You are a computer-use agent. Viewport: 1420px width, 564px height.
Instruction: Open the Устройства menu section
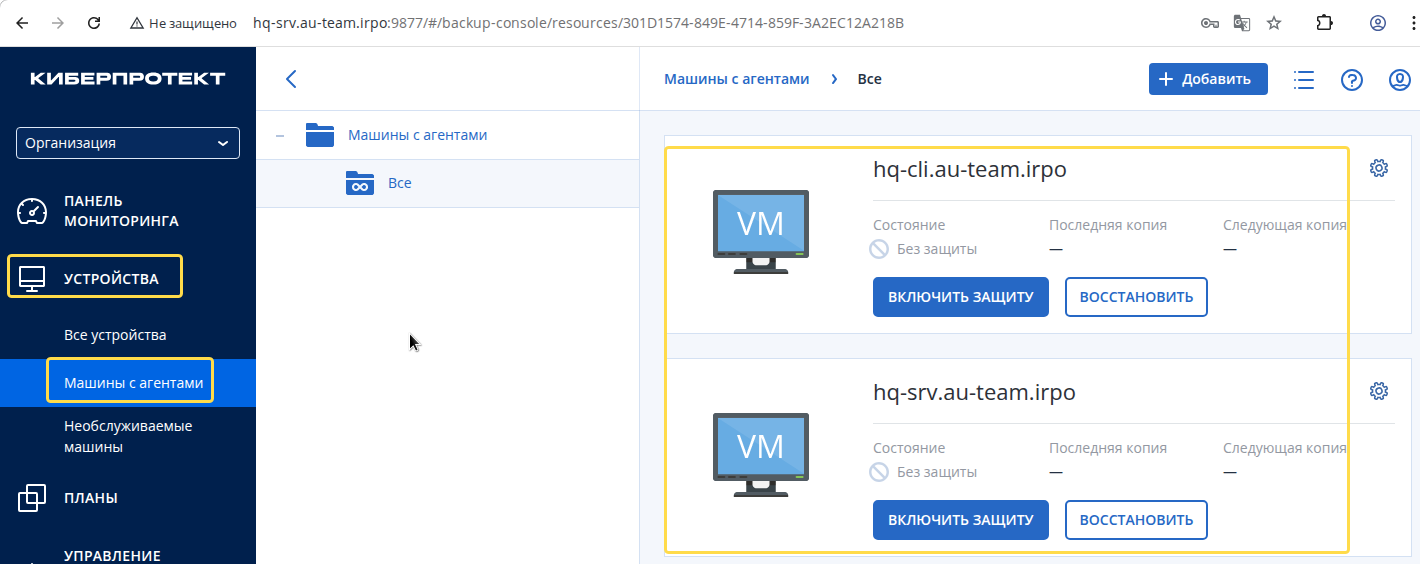coord(111,279)
